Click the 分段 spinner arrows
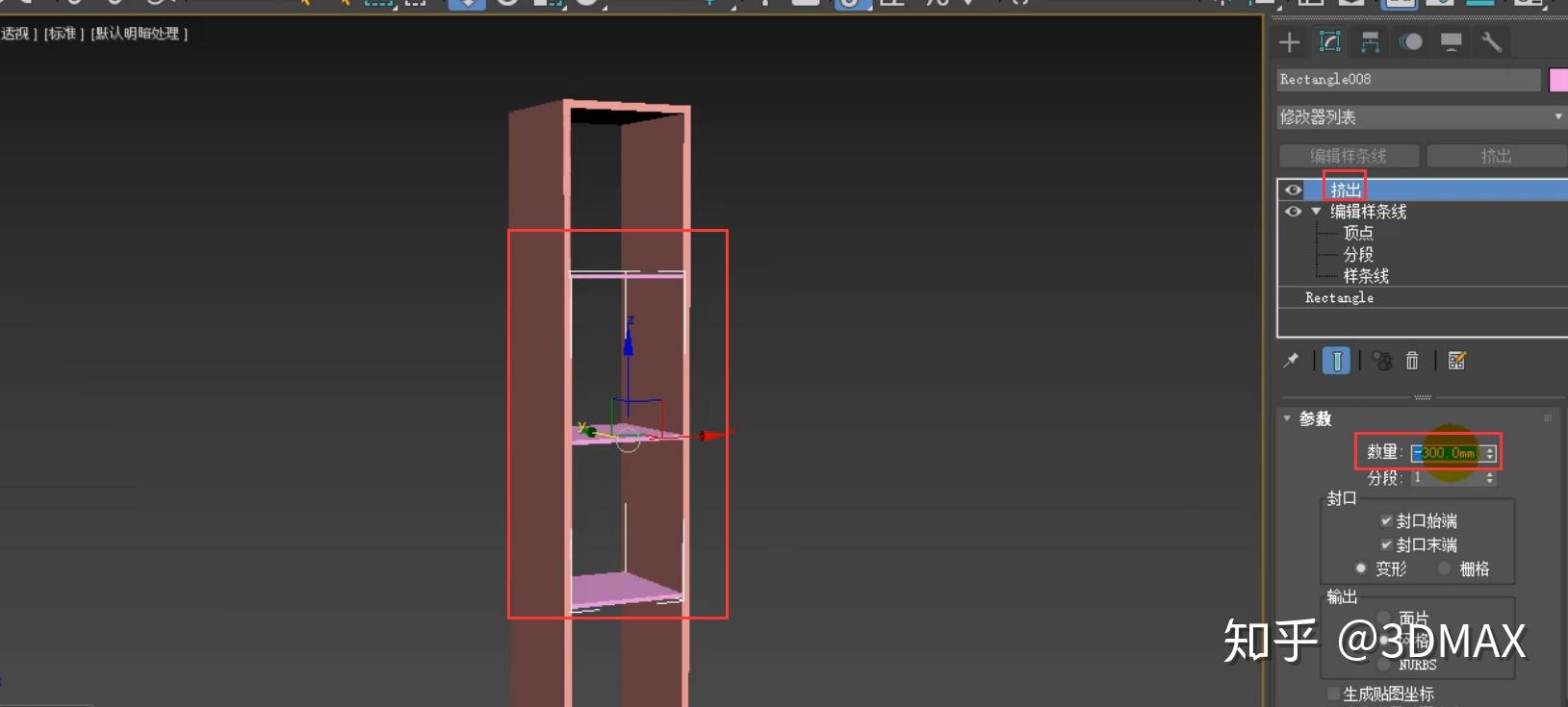The width and height of the screenshot is (1568, 707). [1490, 478]
